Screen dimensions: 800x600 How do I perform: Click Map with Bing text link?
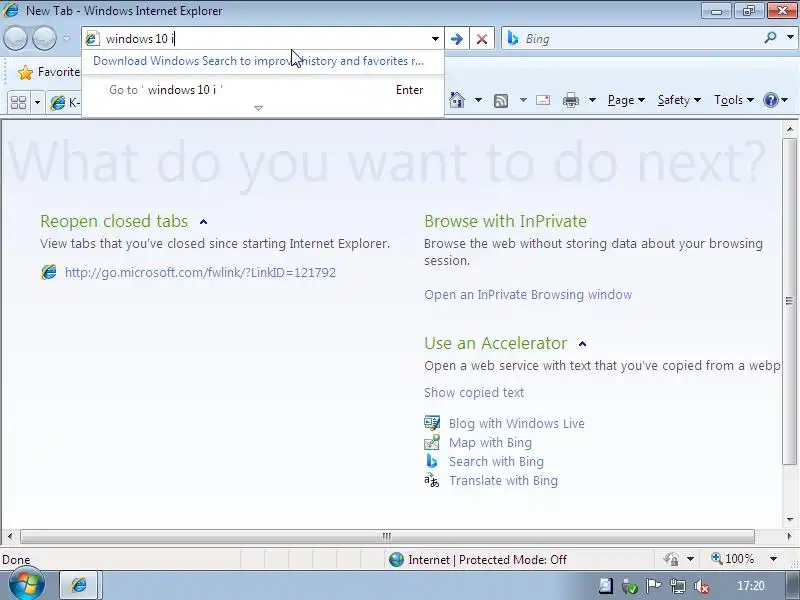pyautogui.click(x=490, y=442)
